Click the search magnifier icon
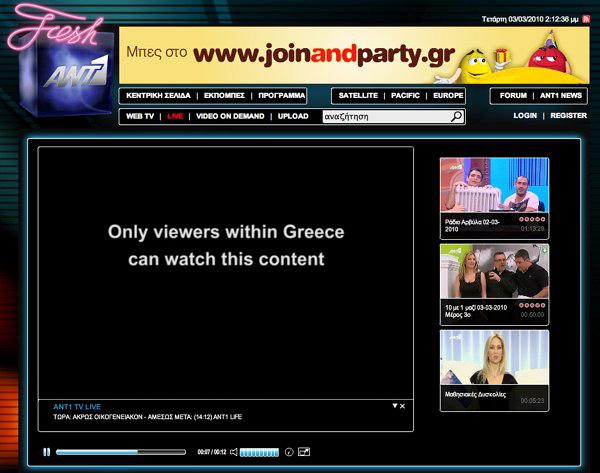 pyautogui.click(x=457, y=116)
